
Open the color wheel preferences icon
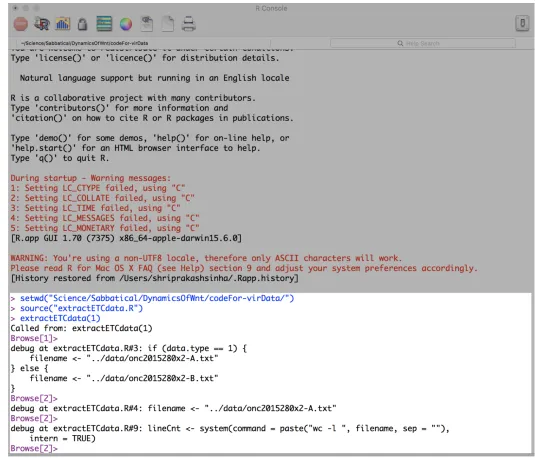[x=126, y=24]
